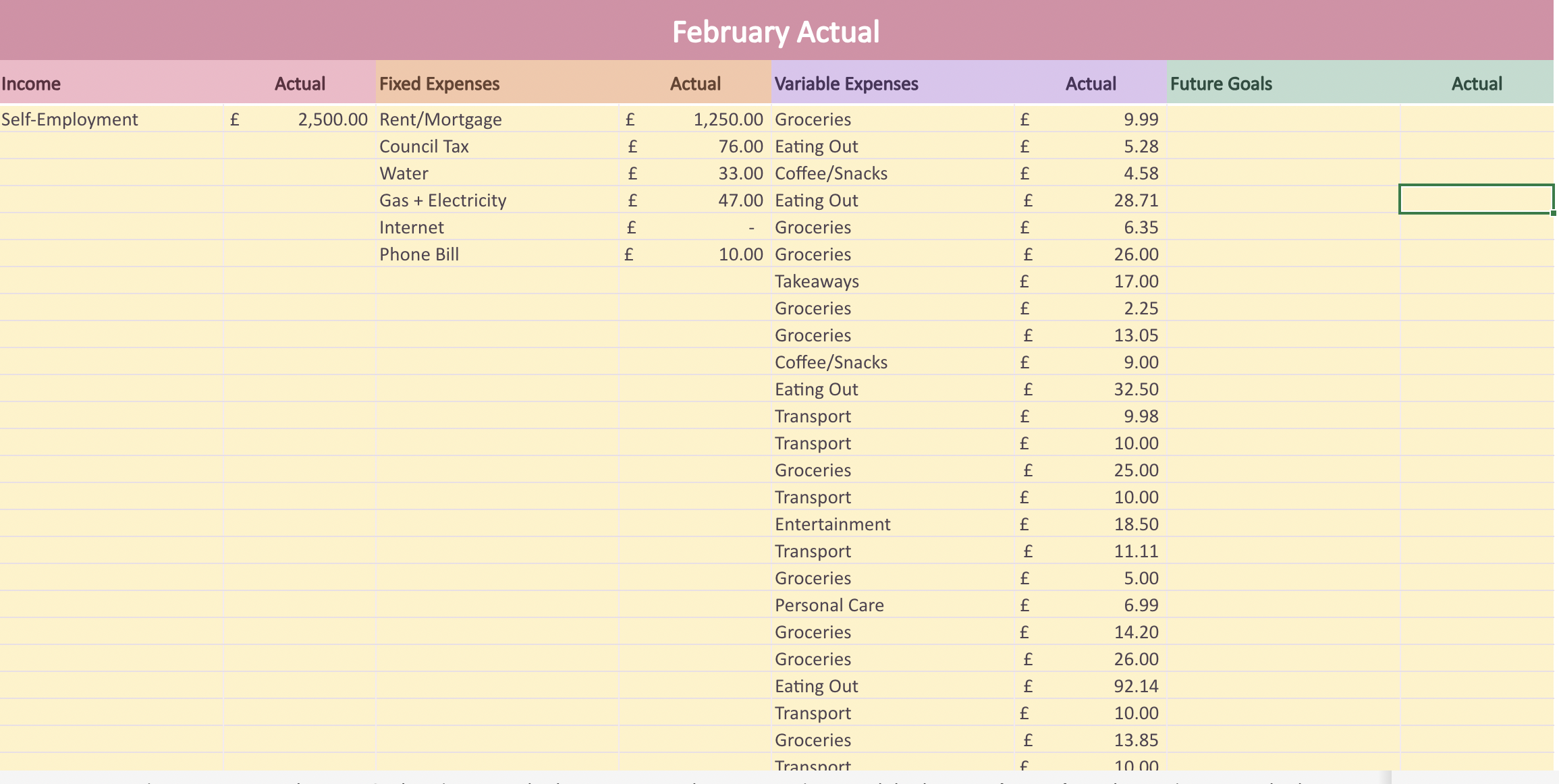This screenshot has width=1559, height=784.
Task: Click the 25.00 amount cell
Action: tap(1091, 470)
